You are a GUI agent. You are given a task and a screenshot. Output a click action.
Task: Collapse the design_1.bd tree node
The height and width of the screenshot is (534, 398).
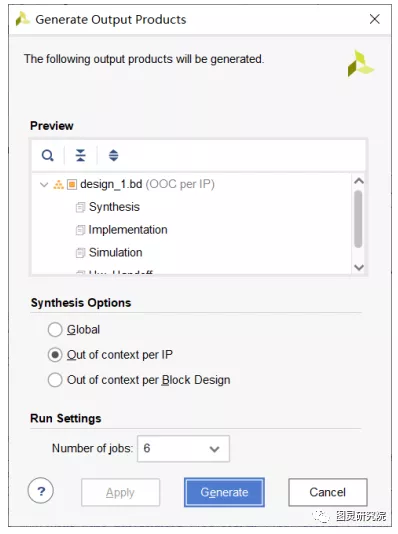pos(44,185)
